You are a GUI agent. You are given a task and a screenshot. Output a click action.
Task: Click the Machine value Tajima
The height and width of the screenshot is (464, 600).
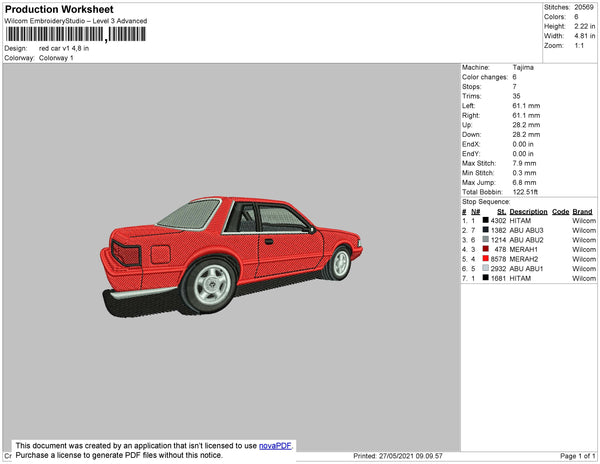[522, 67]
